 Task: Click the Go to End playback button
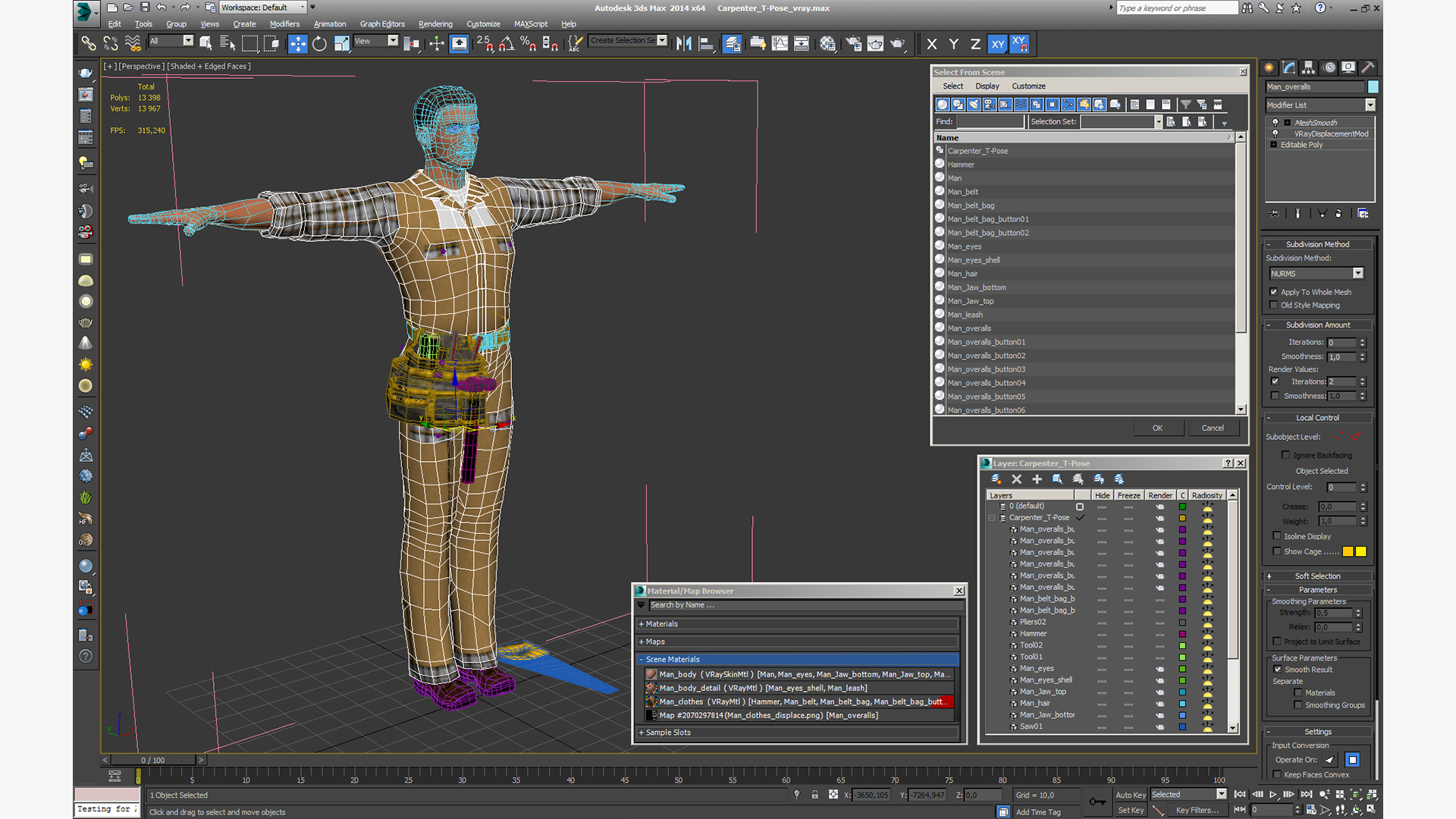point(1307,795)
